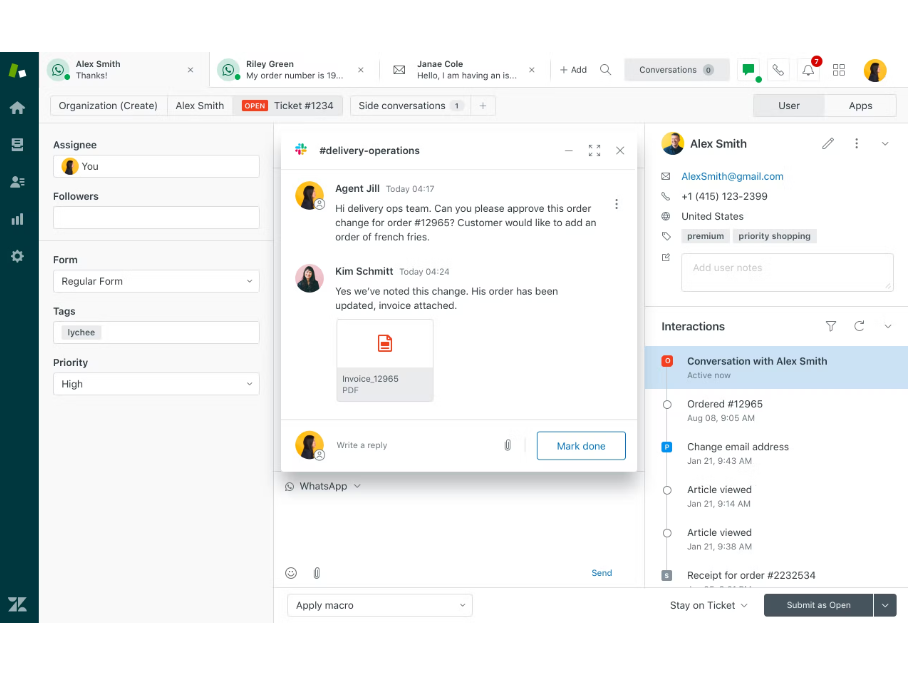Click the Interactions filter funnel icon
Viewport: 908px width, 676px height.
point(831,326)
